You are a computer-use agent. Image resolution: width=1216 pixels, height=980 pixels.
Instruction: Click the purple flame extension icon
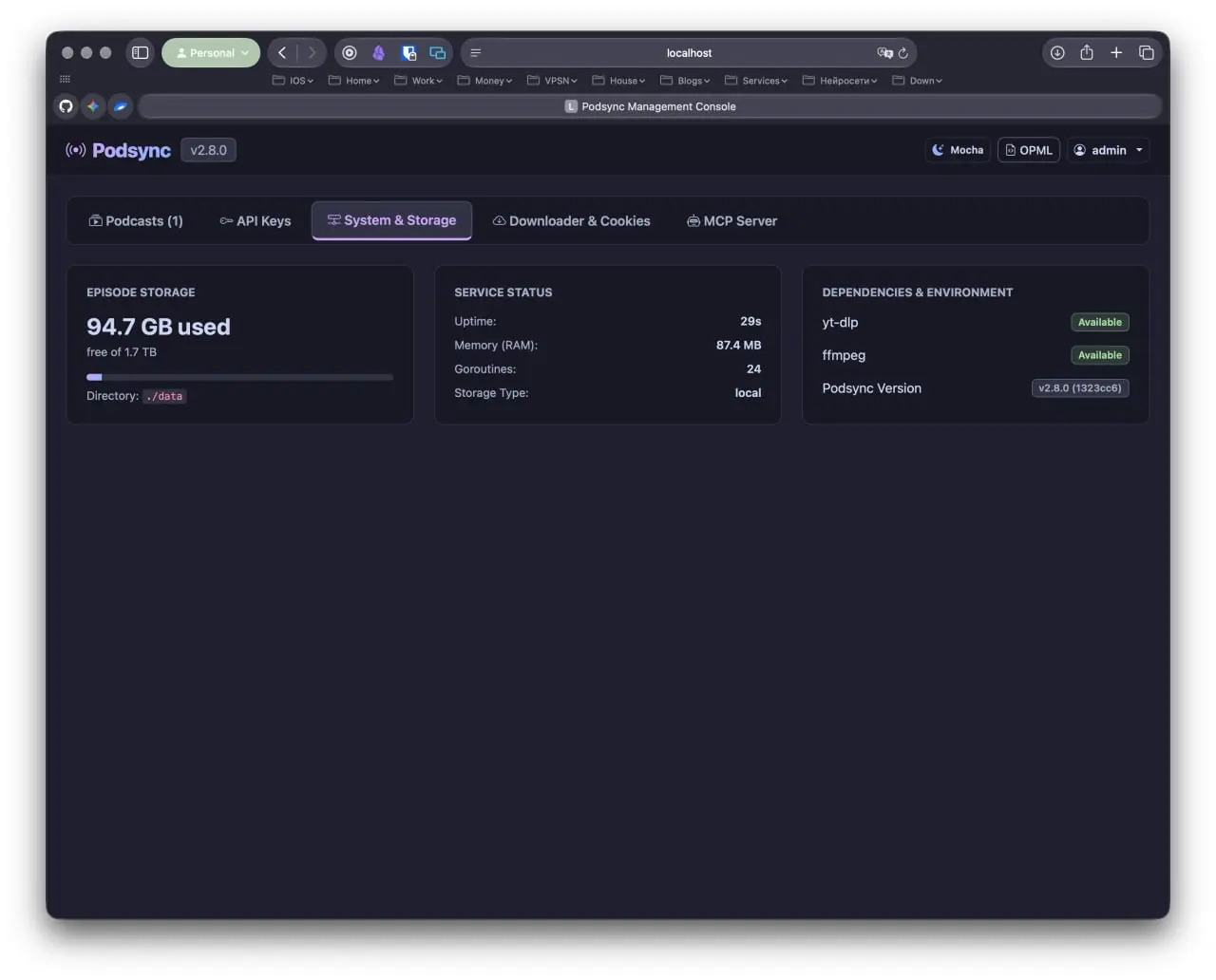tap(378, 53)
